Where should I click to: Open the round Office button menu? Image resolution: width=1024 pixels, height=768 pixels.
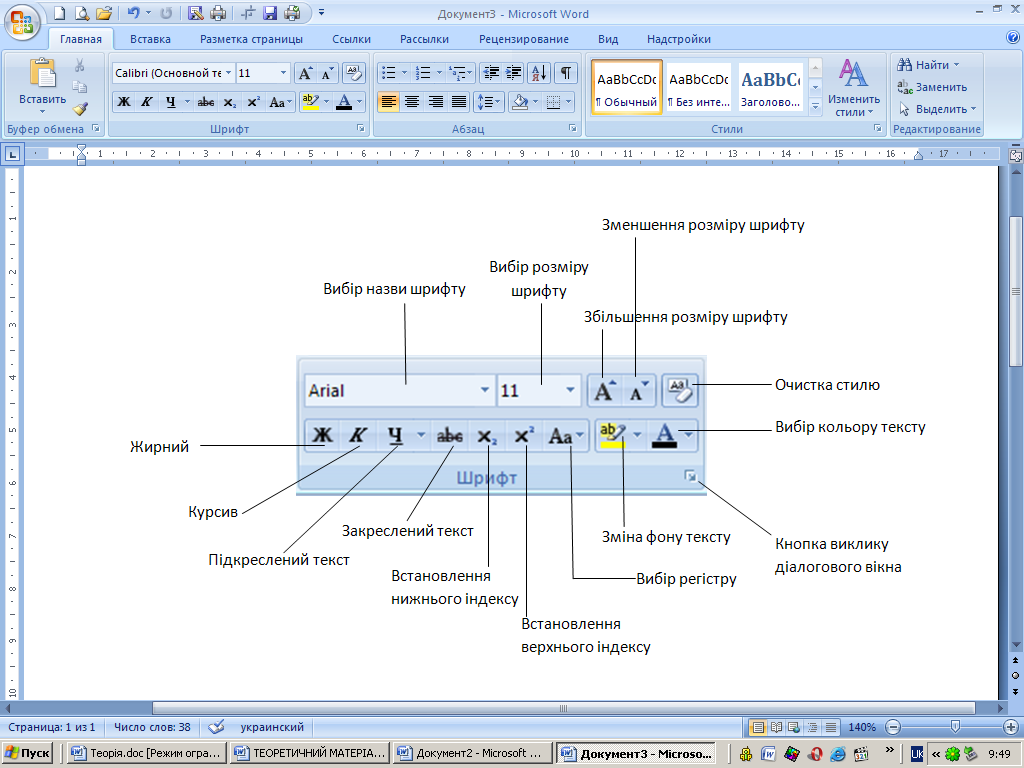tap(22, 21)
